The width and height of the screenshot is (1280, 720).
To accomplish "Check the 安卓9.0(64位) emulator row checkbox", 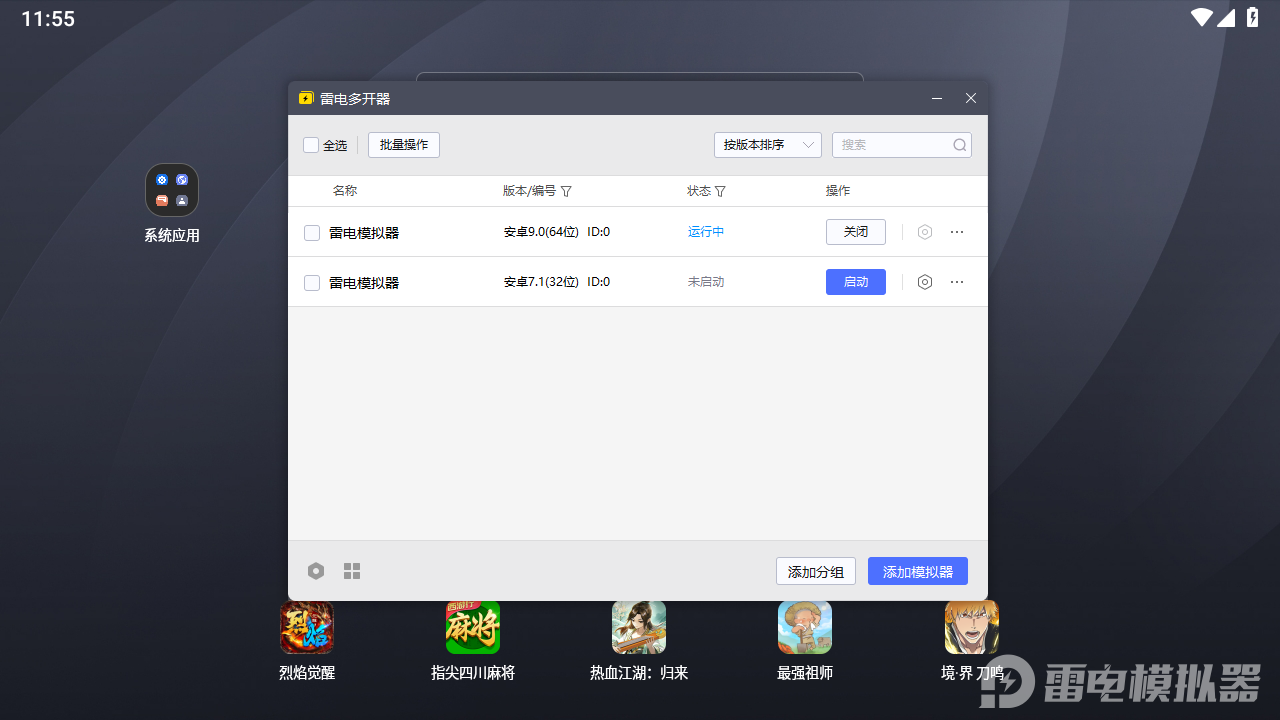I will click(312, 233).
